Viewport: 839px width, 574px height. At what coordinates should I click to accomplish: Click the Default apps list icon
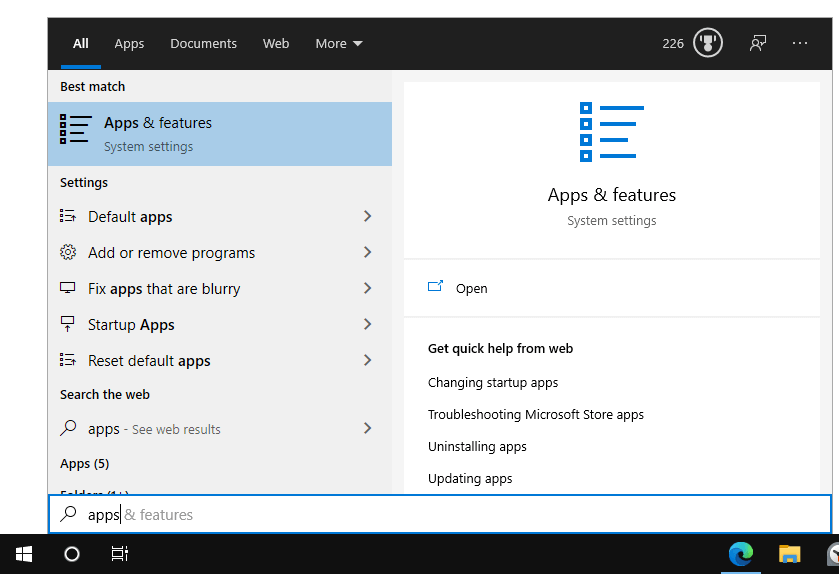tap(67, 216)
